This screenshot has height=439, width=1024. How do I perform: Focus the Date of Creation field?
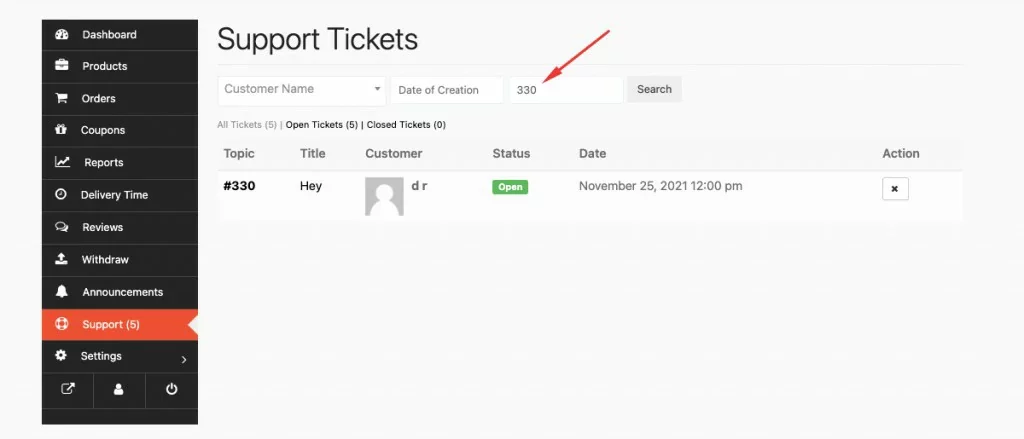click(x=447, y=90)
